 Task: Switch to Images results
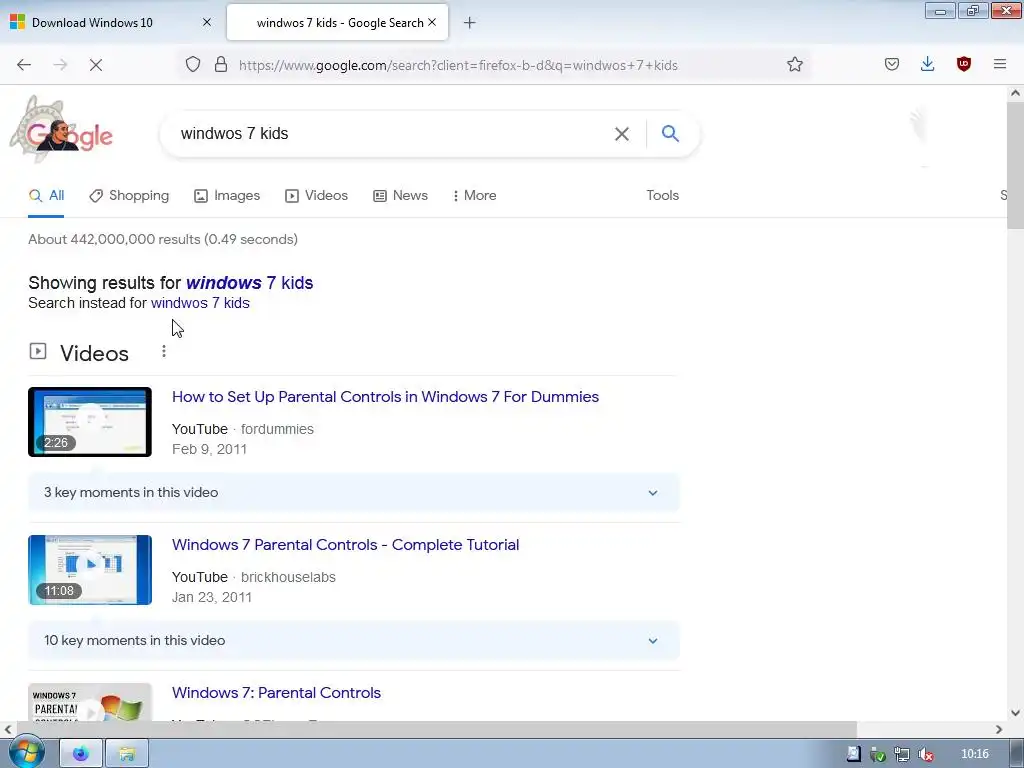[227, 195]
